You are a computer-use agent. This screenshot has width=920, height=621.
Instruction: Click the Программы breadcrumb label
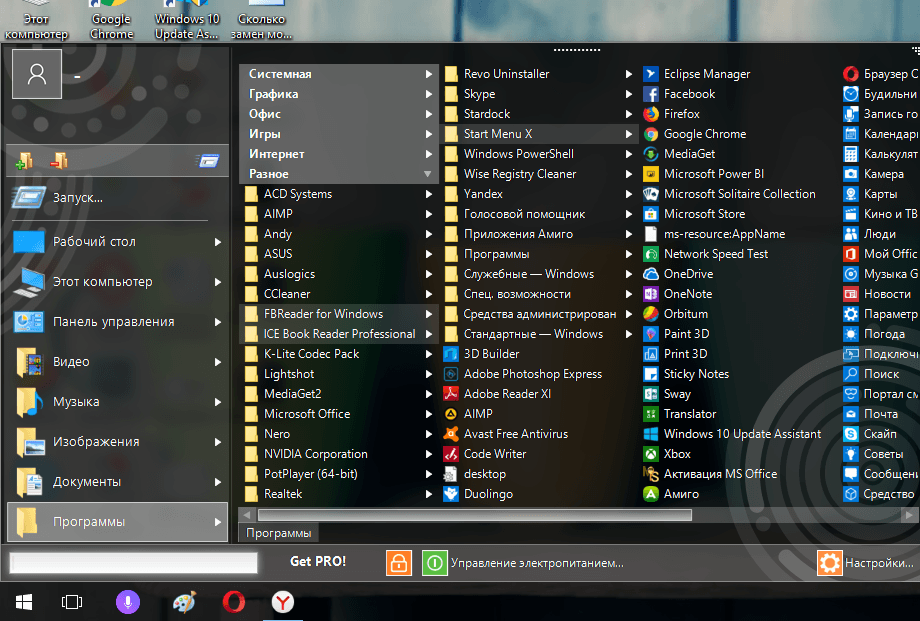point(279,533)
